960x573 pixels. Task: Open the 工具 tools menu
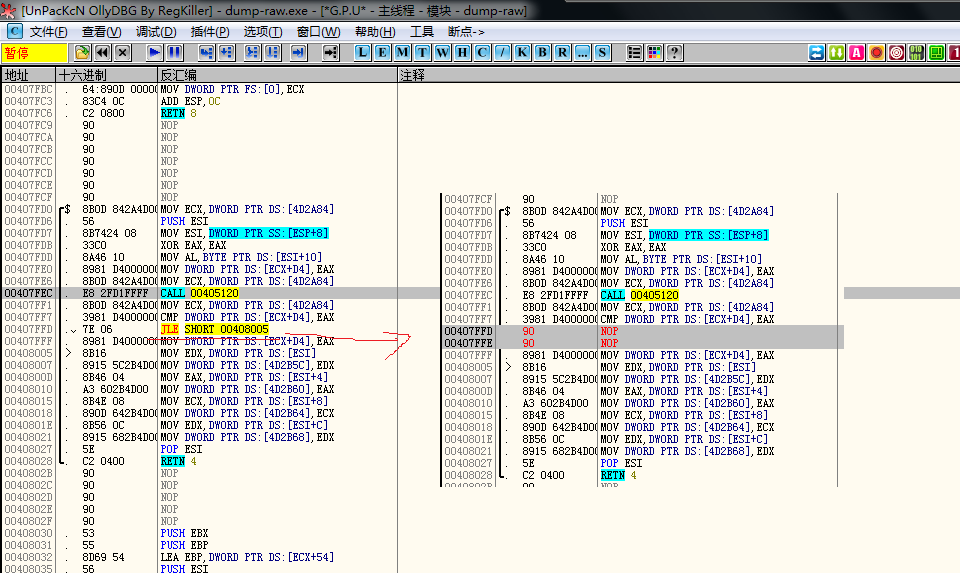[x=422, y=32]
